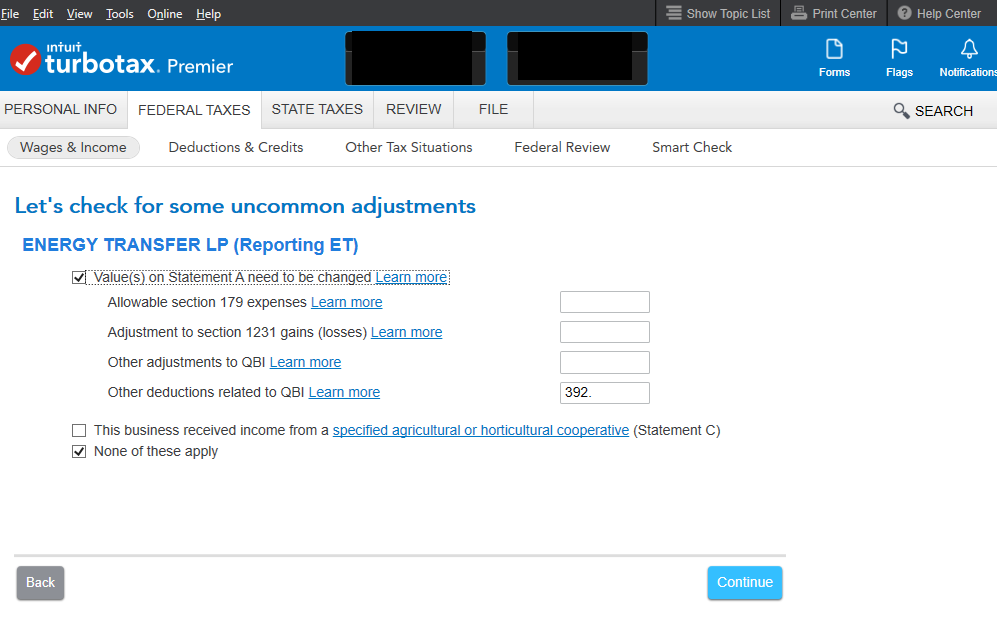The height and width of the screenshot is (628, 997).
Task: Click the TurboTax checkmark logo
Action: [x=25, y=59]
